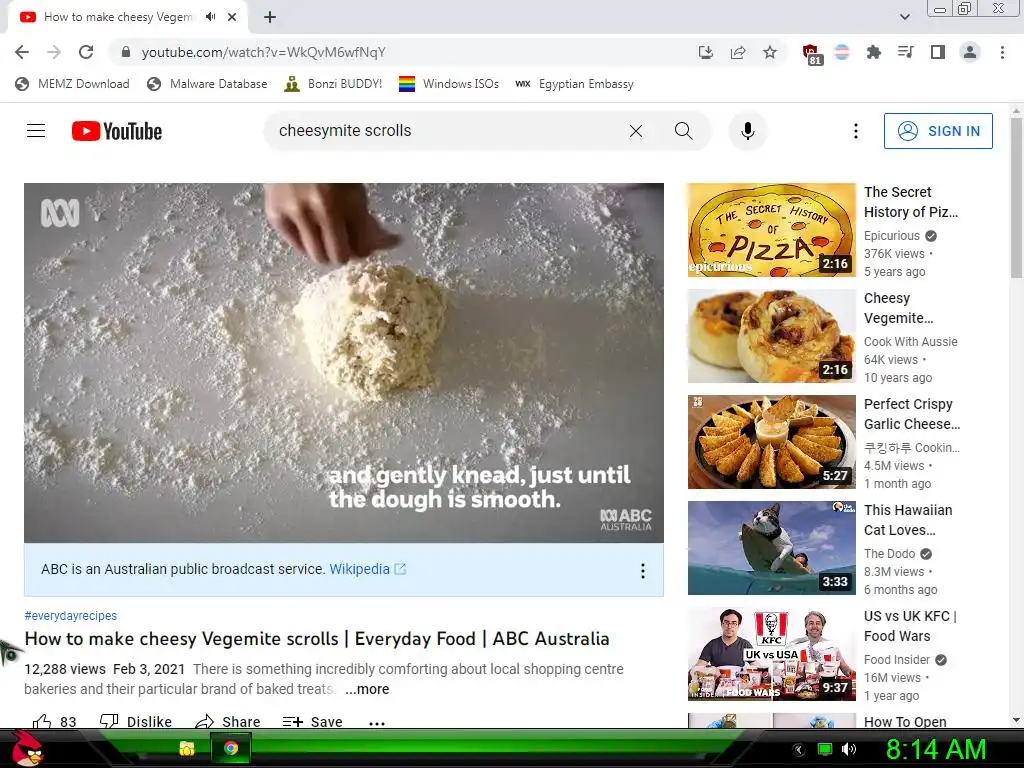Click the browser forward arrow

[x=54, y=52]
